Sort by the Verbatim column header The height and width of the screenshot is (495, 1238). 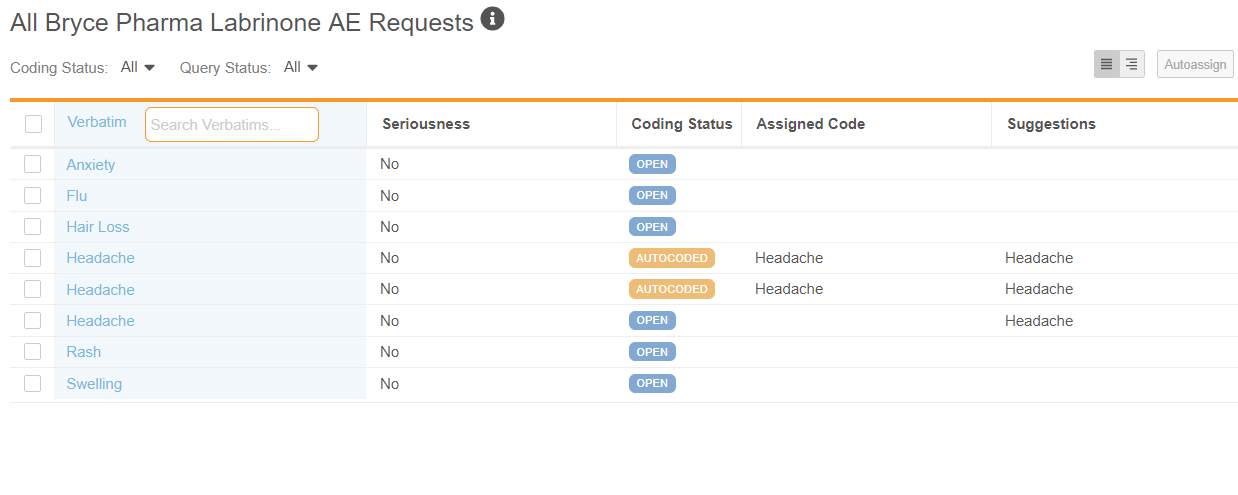(97, 122)
